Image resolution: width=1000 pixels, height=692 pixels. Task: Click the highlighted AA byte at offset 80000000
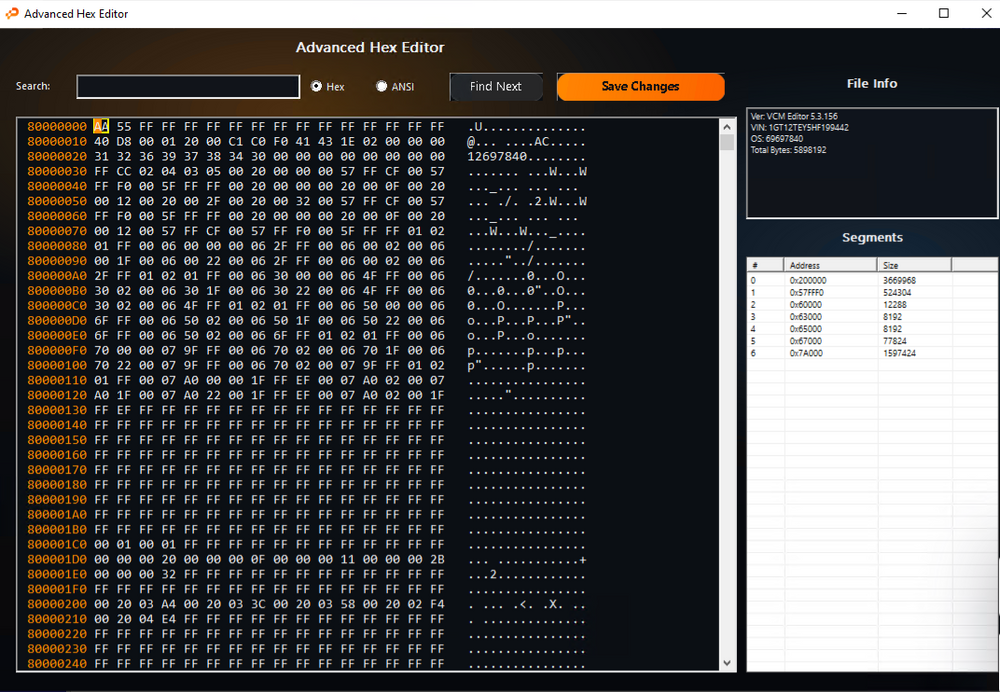[101, 127]
